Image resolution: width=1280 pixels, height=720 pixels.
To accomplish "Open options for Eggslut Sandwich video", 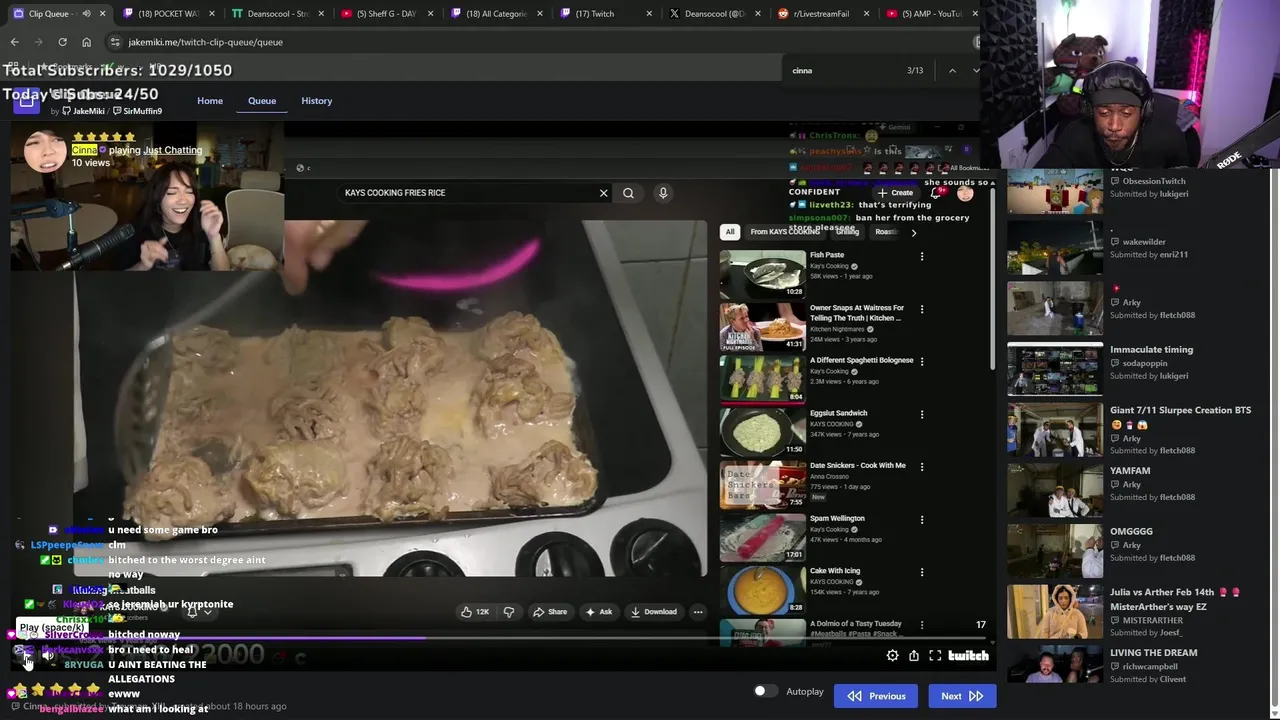I will point(922,414).
